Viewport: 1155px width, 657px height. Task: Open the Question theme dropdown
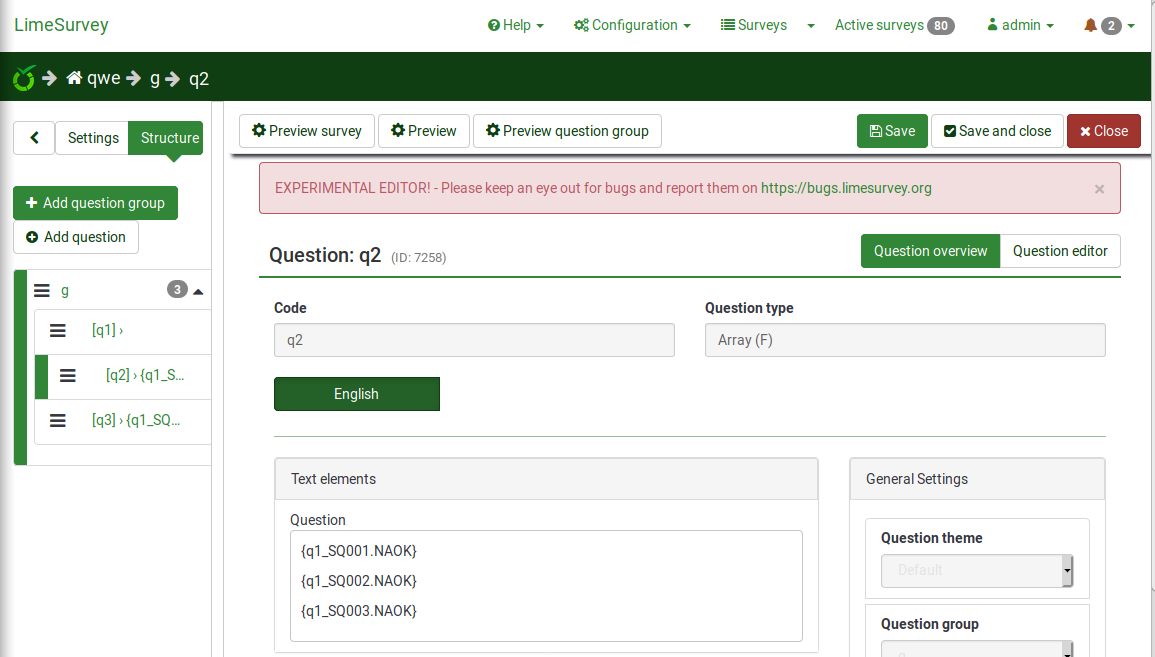point(976,571)
